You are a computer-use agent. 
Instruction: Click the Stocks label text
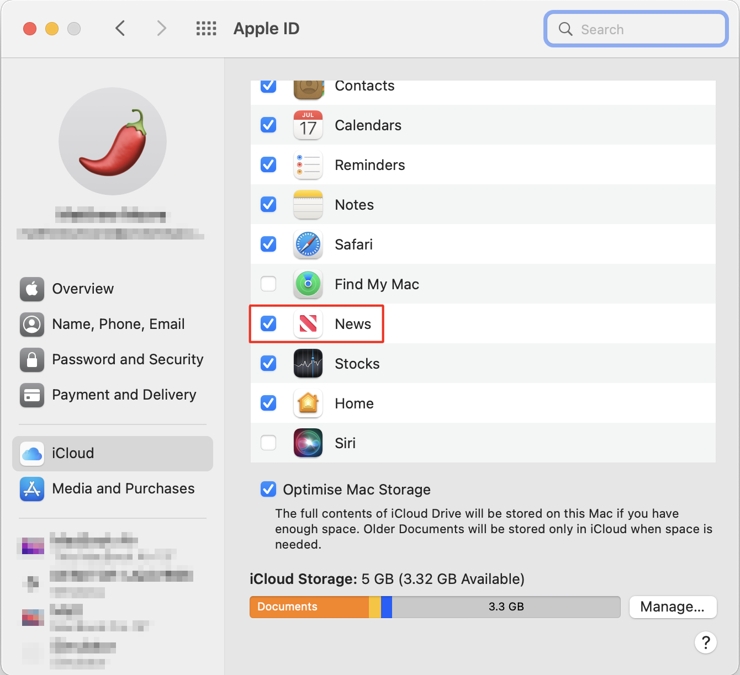coord(357,364)
